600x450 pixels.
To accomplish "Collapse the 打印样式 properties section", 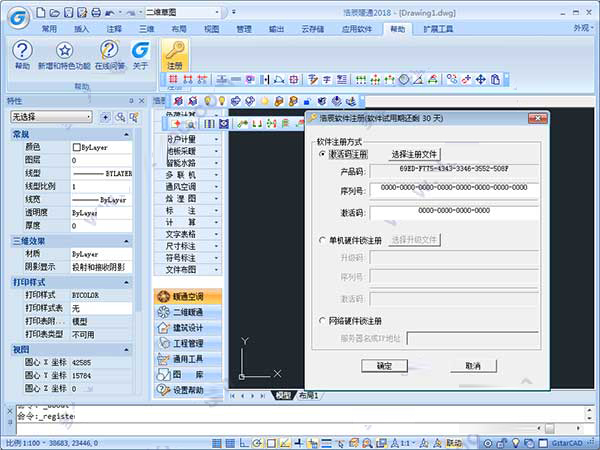I will [126, 282].
